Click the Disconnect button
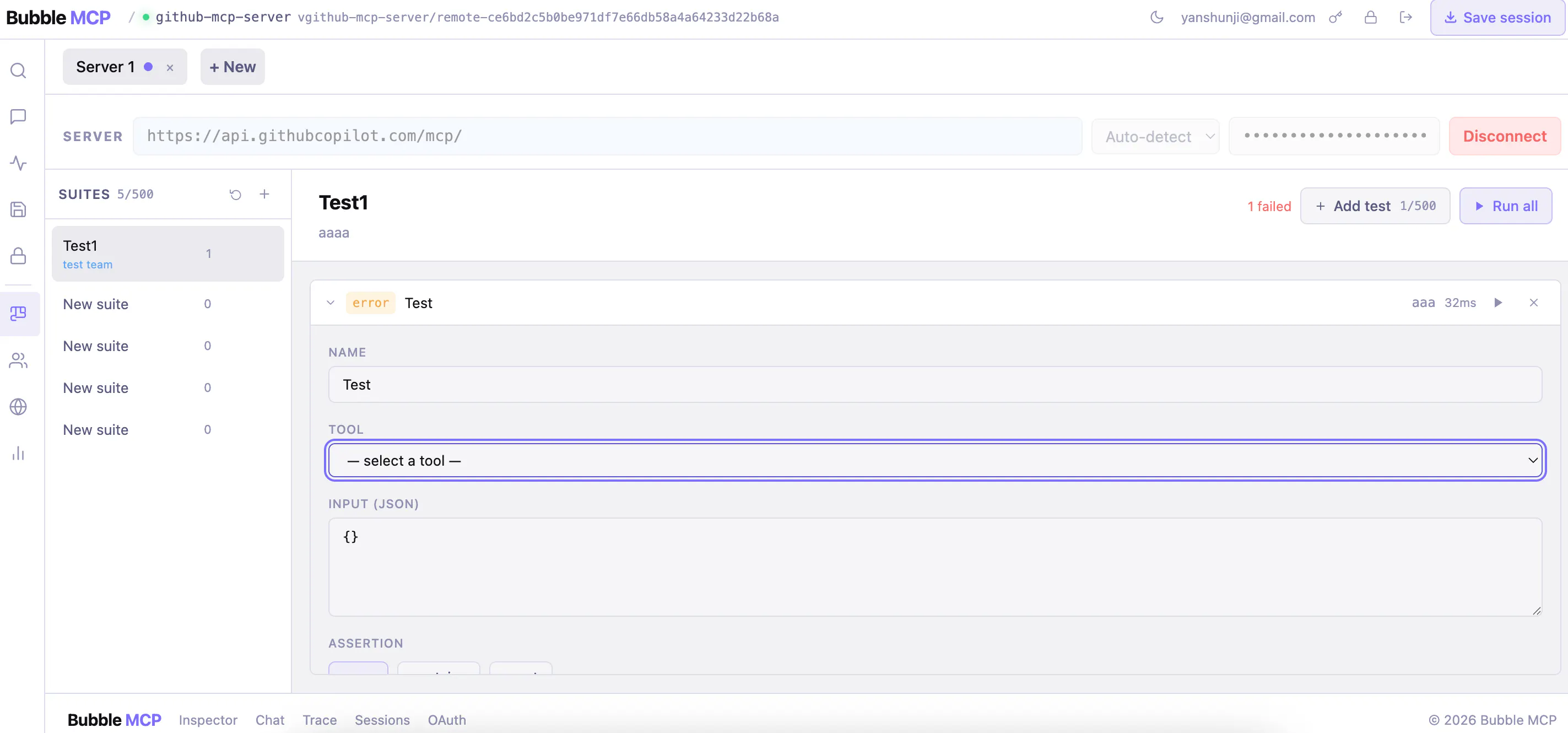This screenshot has height=733, width=1568. click(1505, 136)
